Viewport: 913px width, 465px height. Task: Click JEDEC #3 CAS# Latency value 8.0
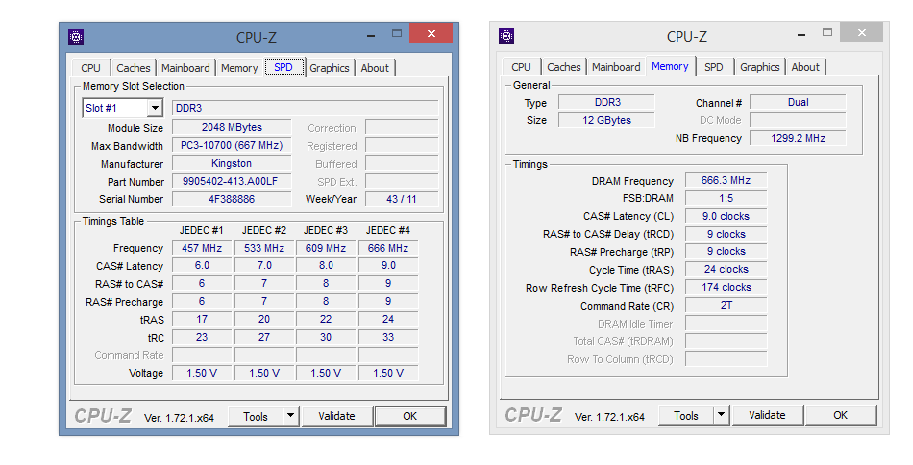pos(326,265)
